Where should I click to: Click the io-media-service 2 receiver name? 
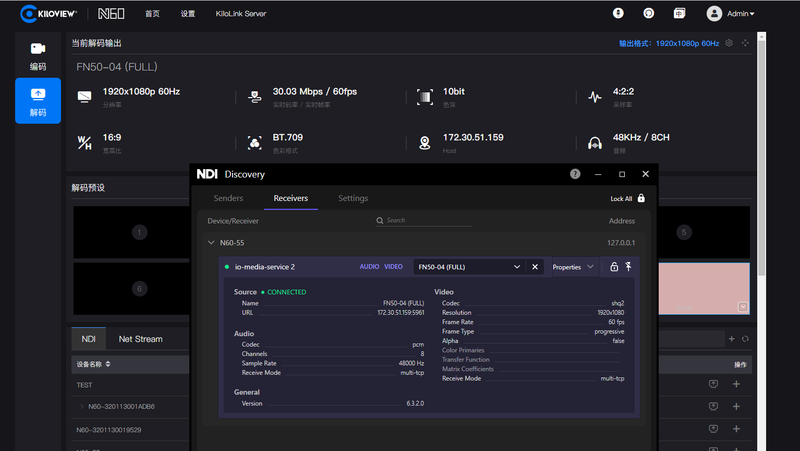(264, 267)
